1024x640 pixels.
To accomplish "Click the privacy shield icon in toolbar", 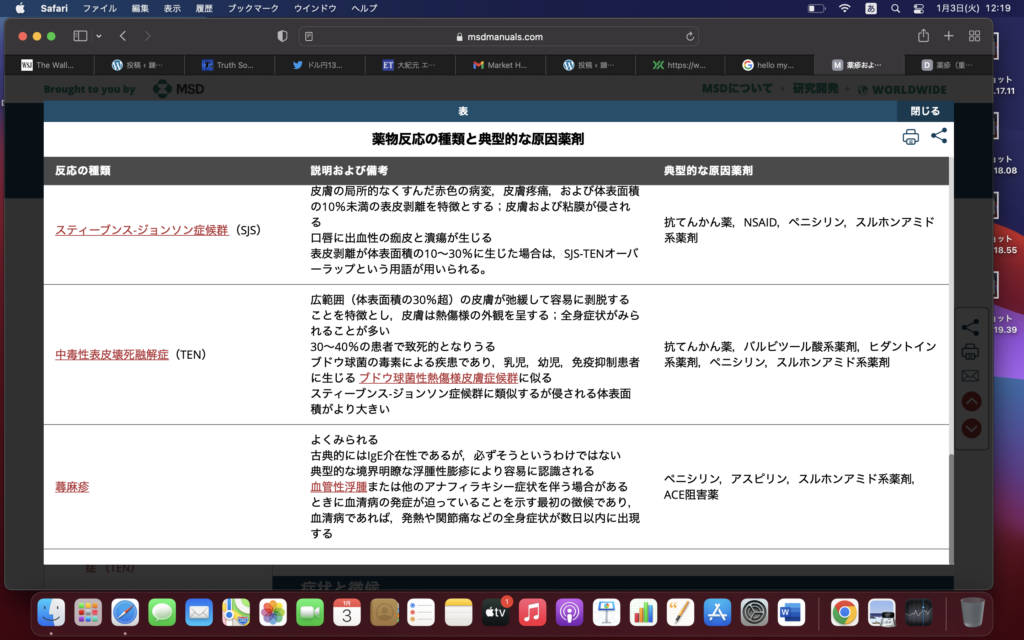I will pyautogui.click(x=282, y=36).
